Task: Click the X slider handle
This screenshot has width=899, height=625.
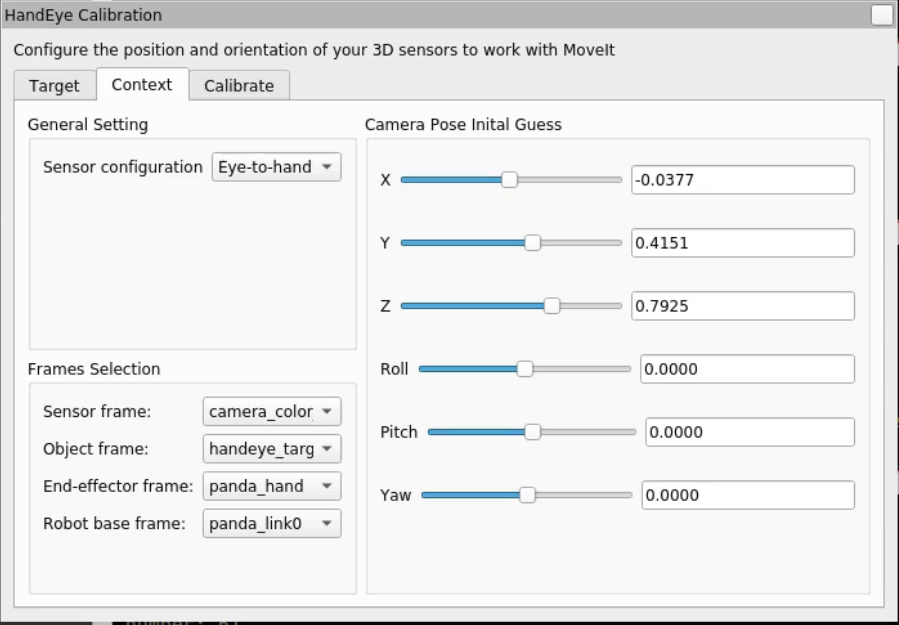Action: pos(509,180)
